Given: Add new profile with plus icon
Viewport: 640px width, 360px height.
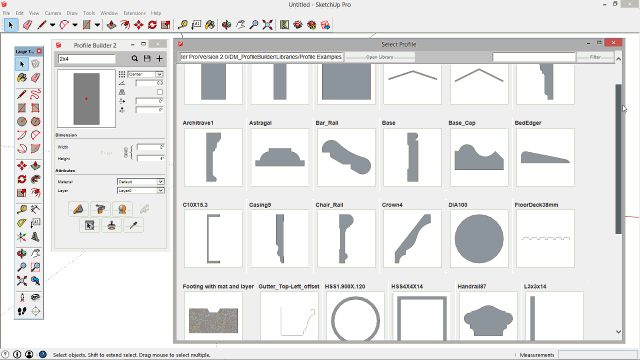Looking at the screenshot, I should [x=160, y=59].
